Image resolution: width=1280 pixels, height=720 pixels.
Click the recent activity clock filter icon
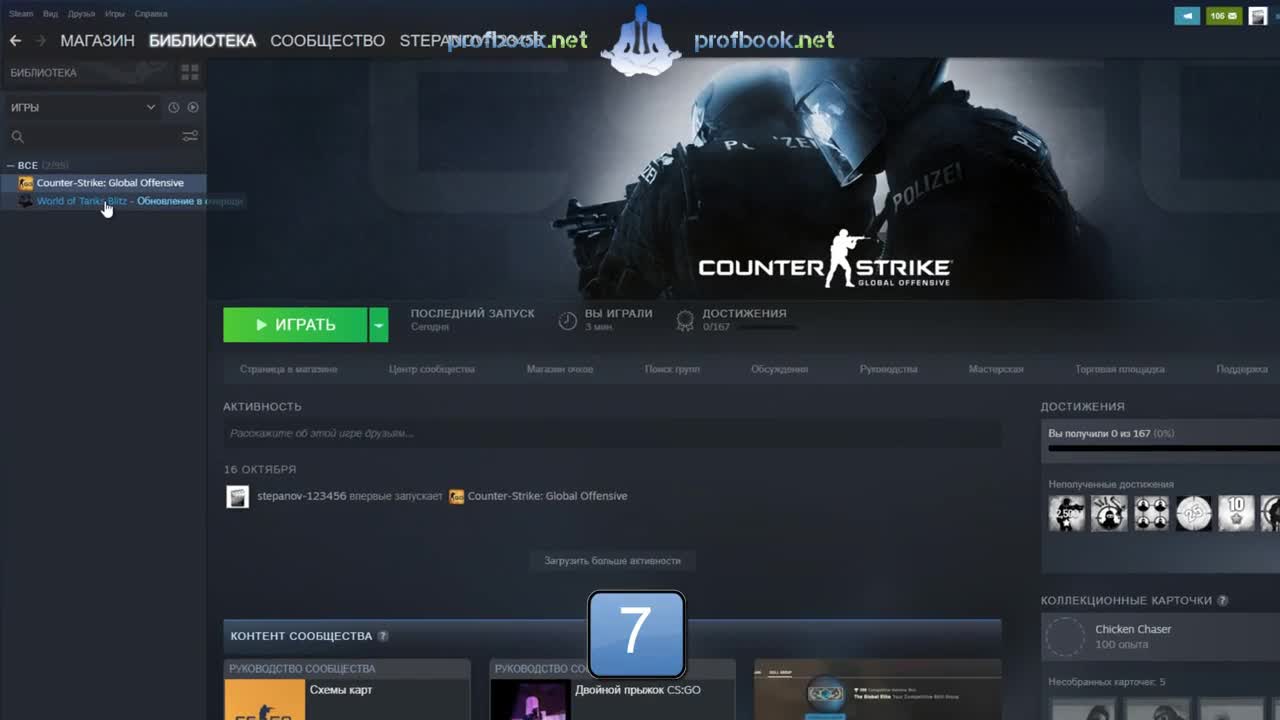(173, 107)
